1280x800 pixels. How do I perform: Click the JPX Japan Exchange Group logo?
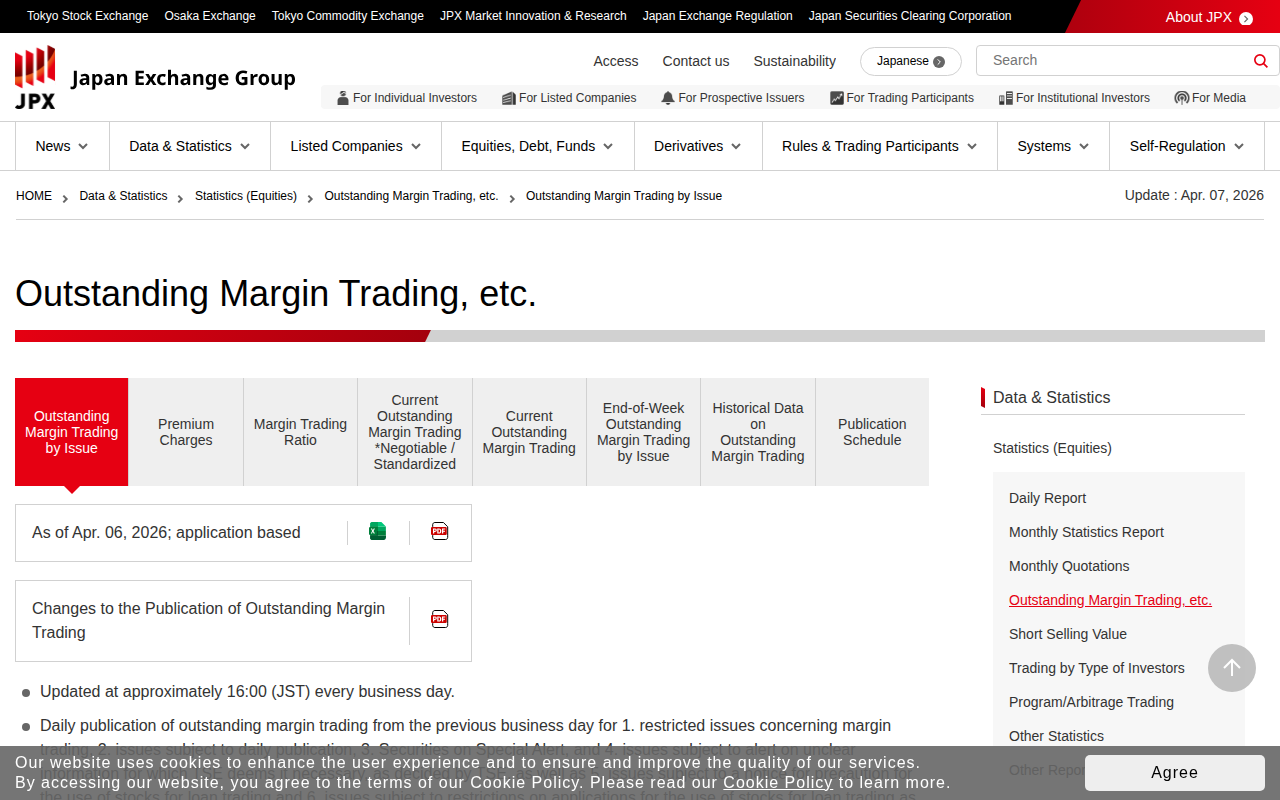click(155, 77)
